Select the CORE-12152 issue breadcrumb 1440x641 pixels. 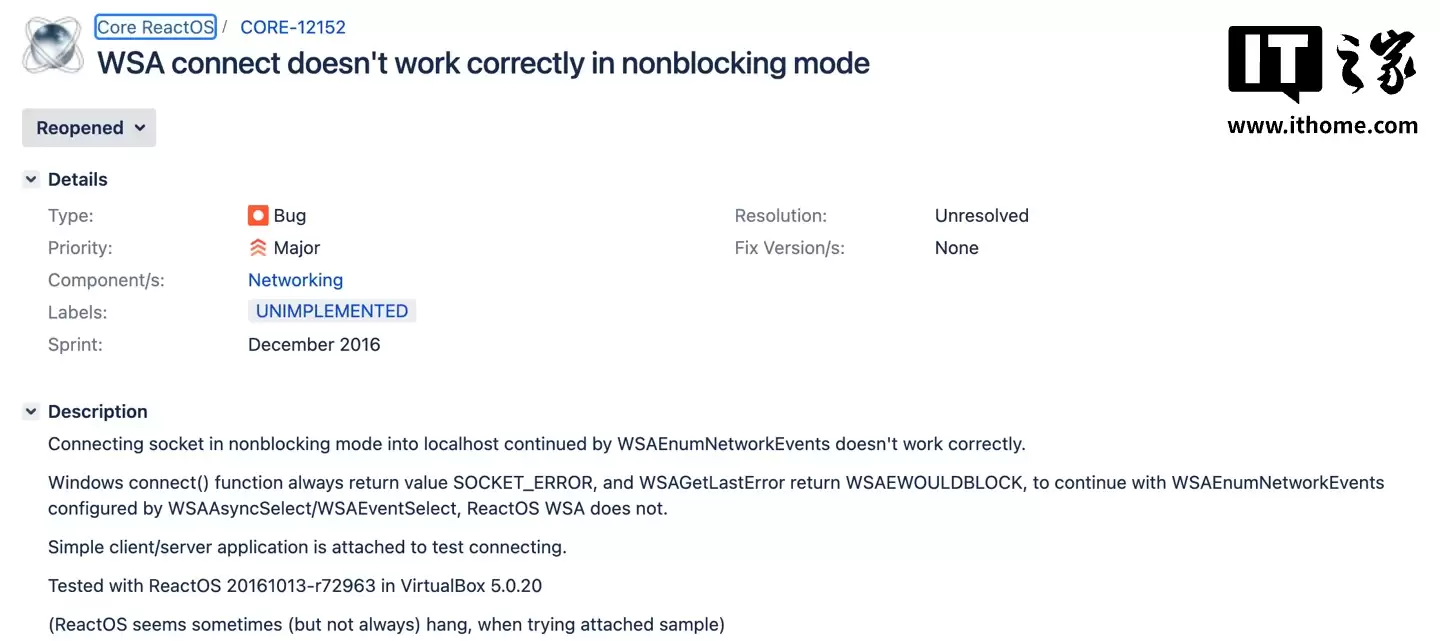click(292, 26)
